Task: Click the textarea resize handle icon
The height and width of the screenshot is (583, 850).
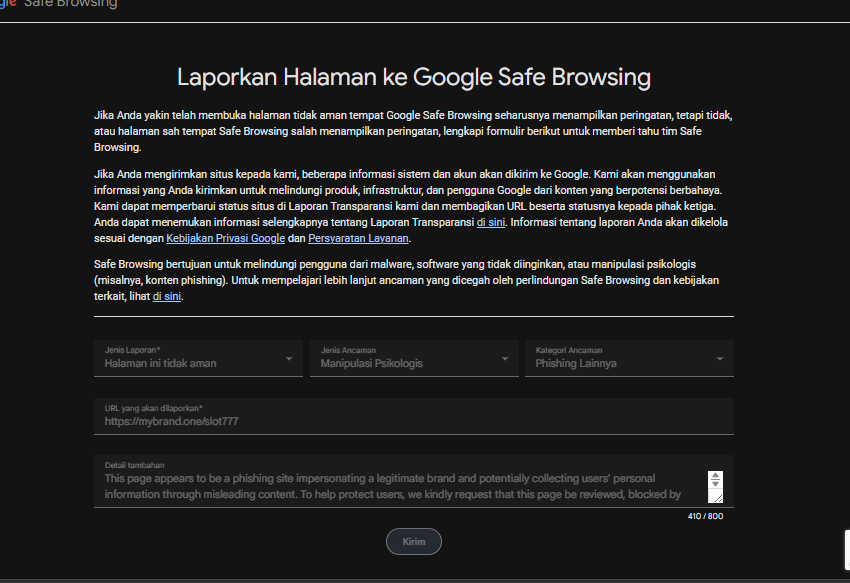Action: pyautogui.click(x=718, y=498)
